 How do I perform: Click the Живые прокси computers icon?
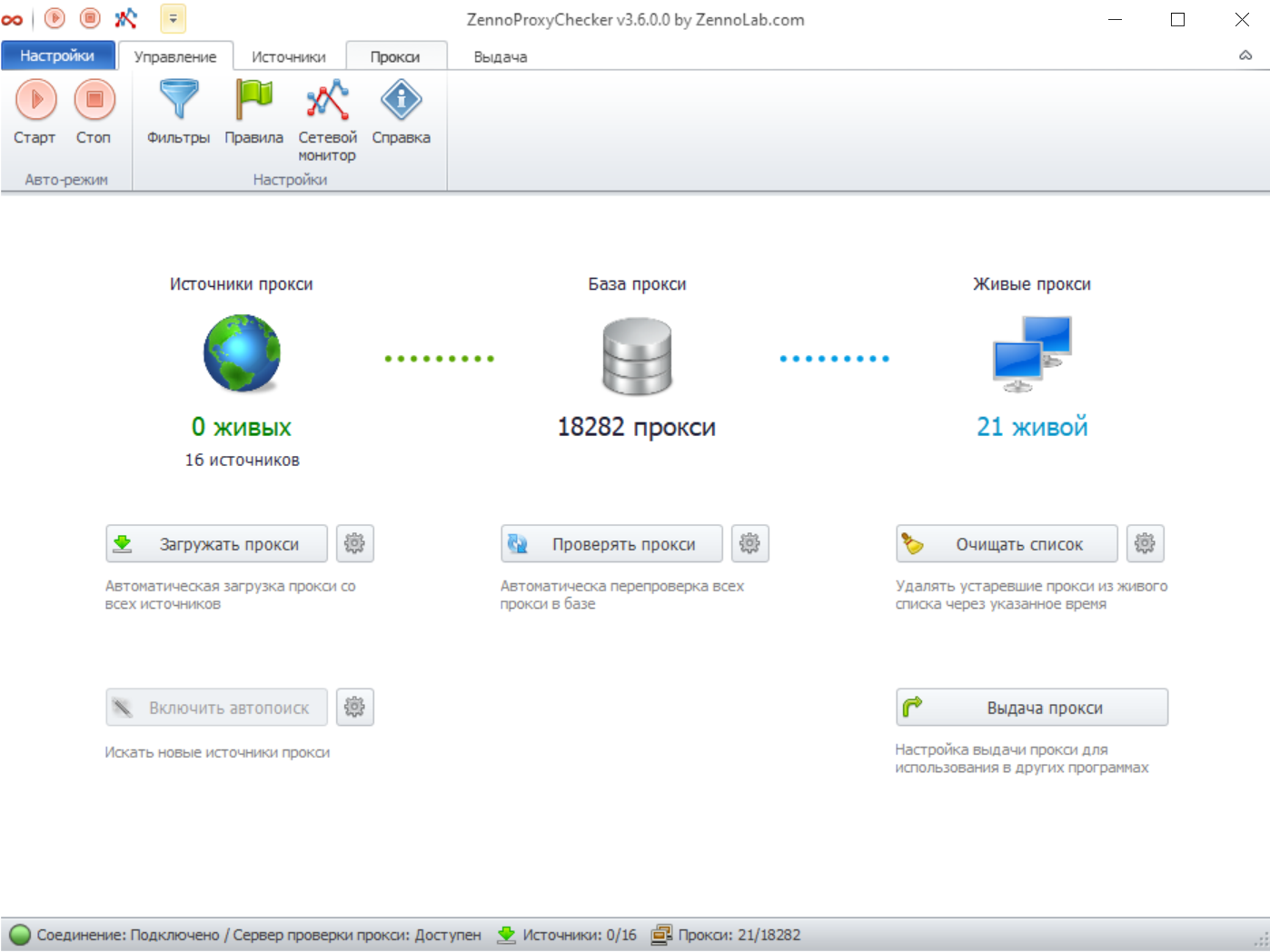point(1032,354)
